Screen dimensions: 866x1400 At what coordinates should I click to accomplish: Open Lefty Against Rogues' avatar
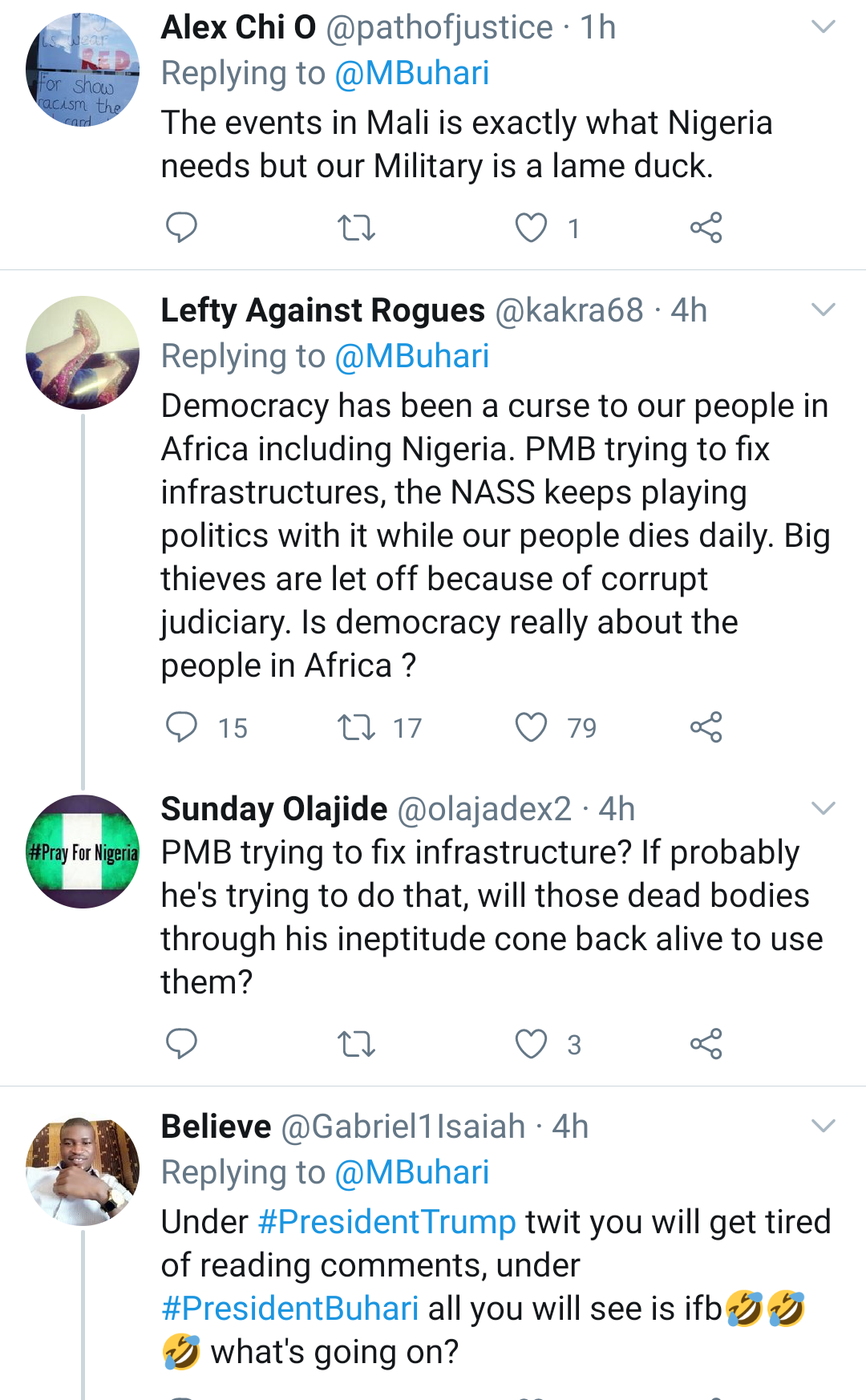[x=83, y=353]
